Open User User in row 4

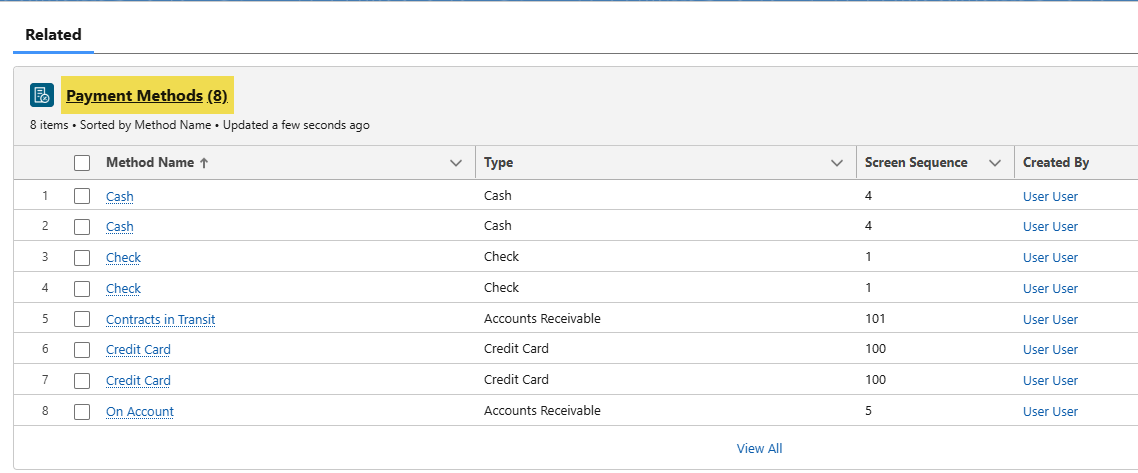tap(1050, 289)
